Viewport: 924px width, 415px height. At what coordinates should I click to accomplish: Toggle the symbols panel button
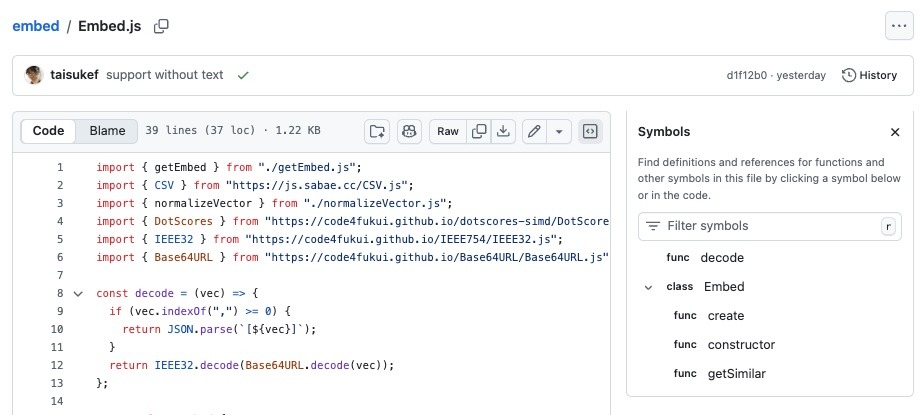click(590, 131)
